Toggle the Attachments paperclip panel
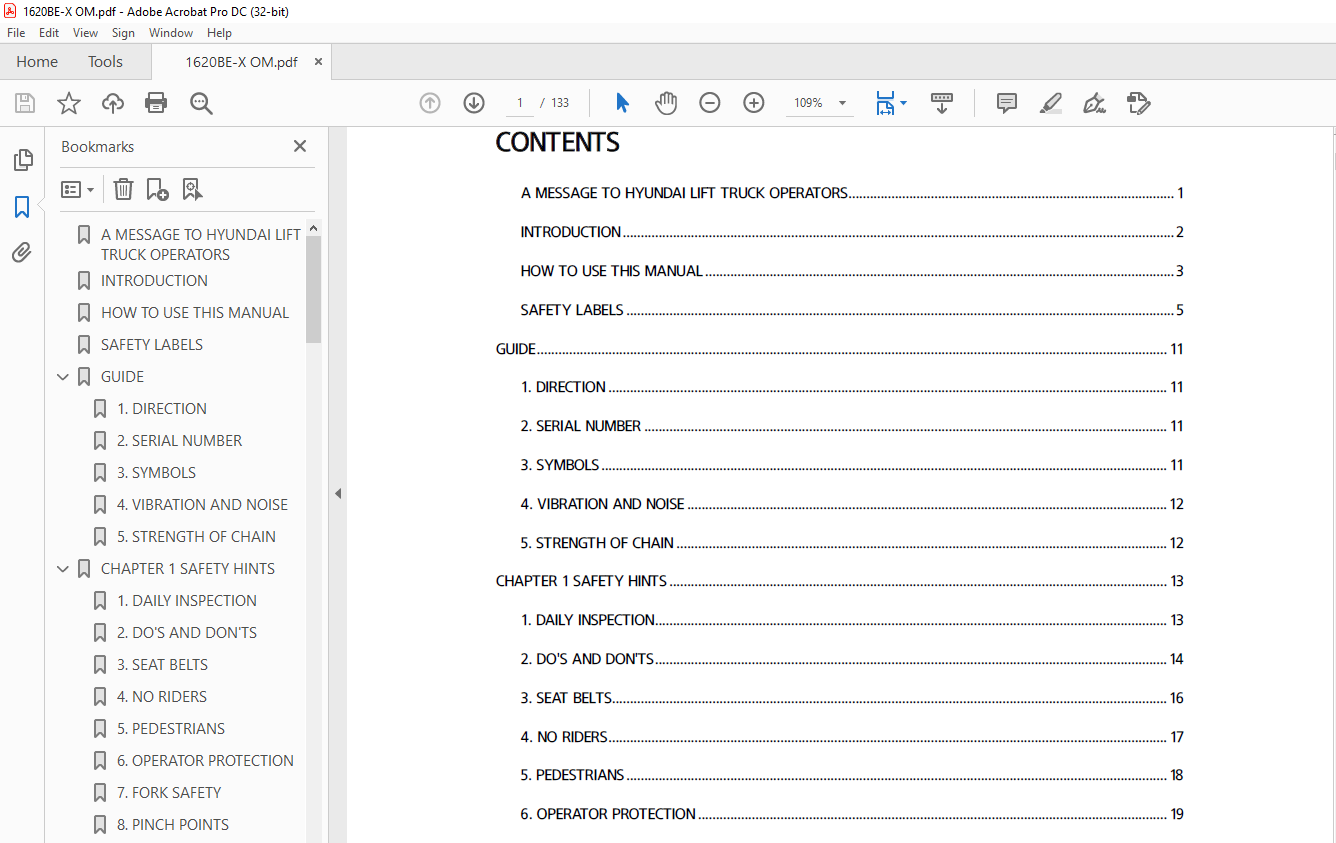 pos(22,253)
